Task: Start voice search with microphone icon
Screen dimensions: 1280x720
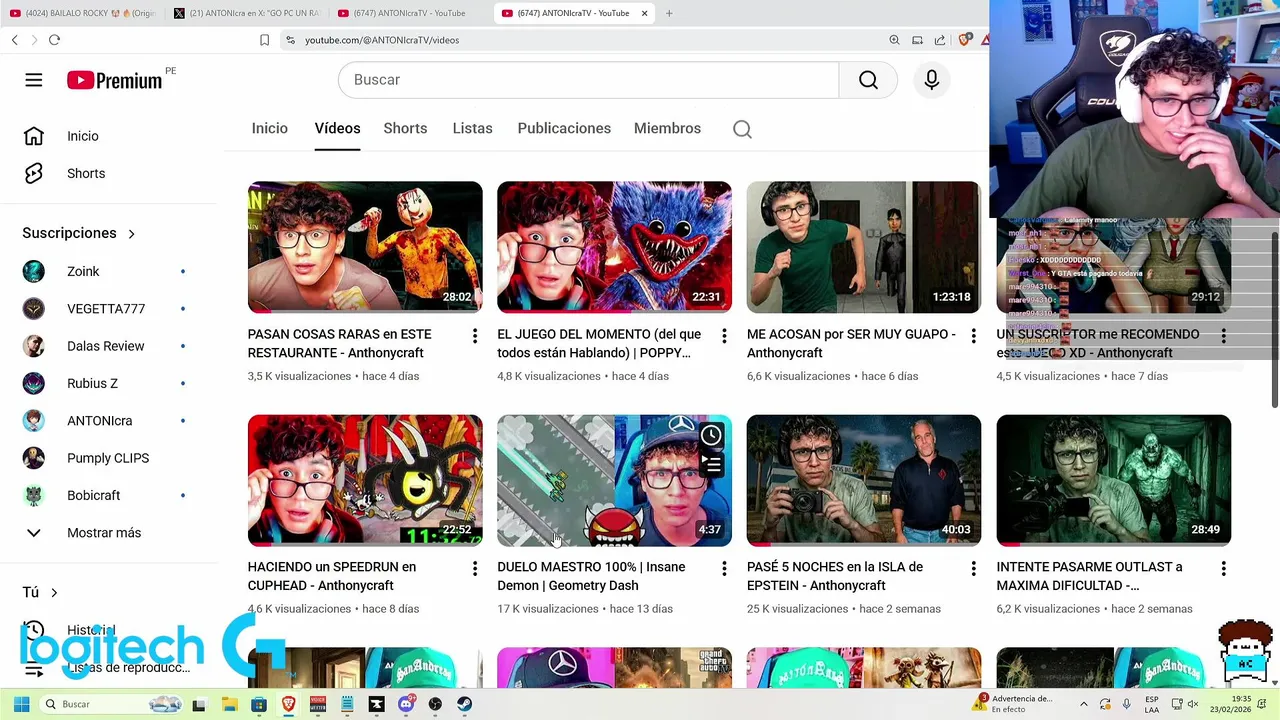Action: 932,80
